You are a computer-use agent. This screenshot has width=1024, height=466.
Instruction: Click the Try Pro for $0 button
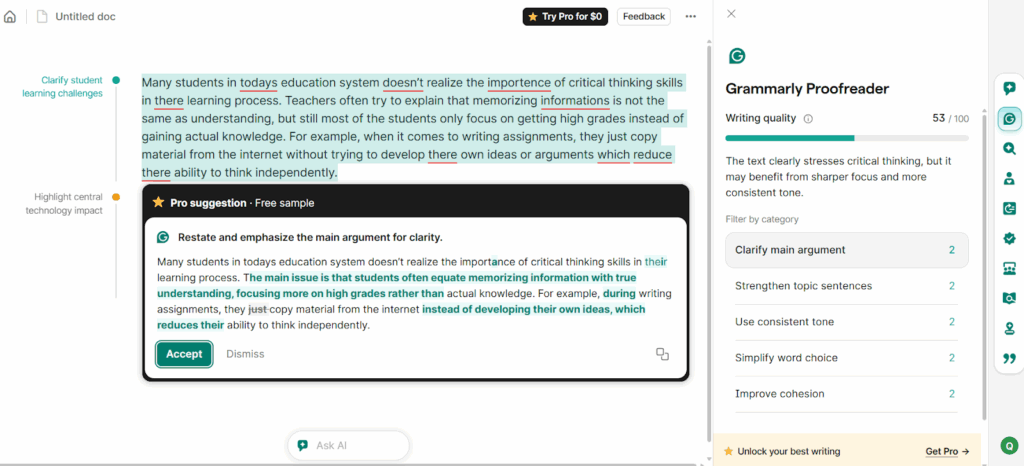(x=565, y=17)
